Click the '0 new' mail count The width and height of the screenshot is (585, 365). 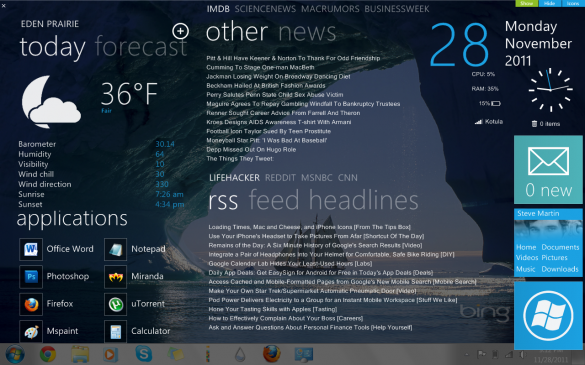[548, 190]
